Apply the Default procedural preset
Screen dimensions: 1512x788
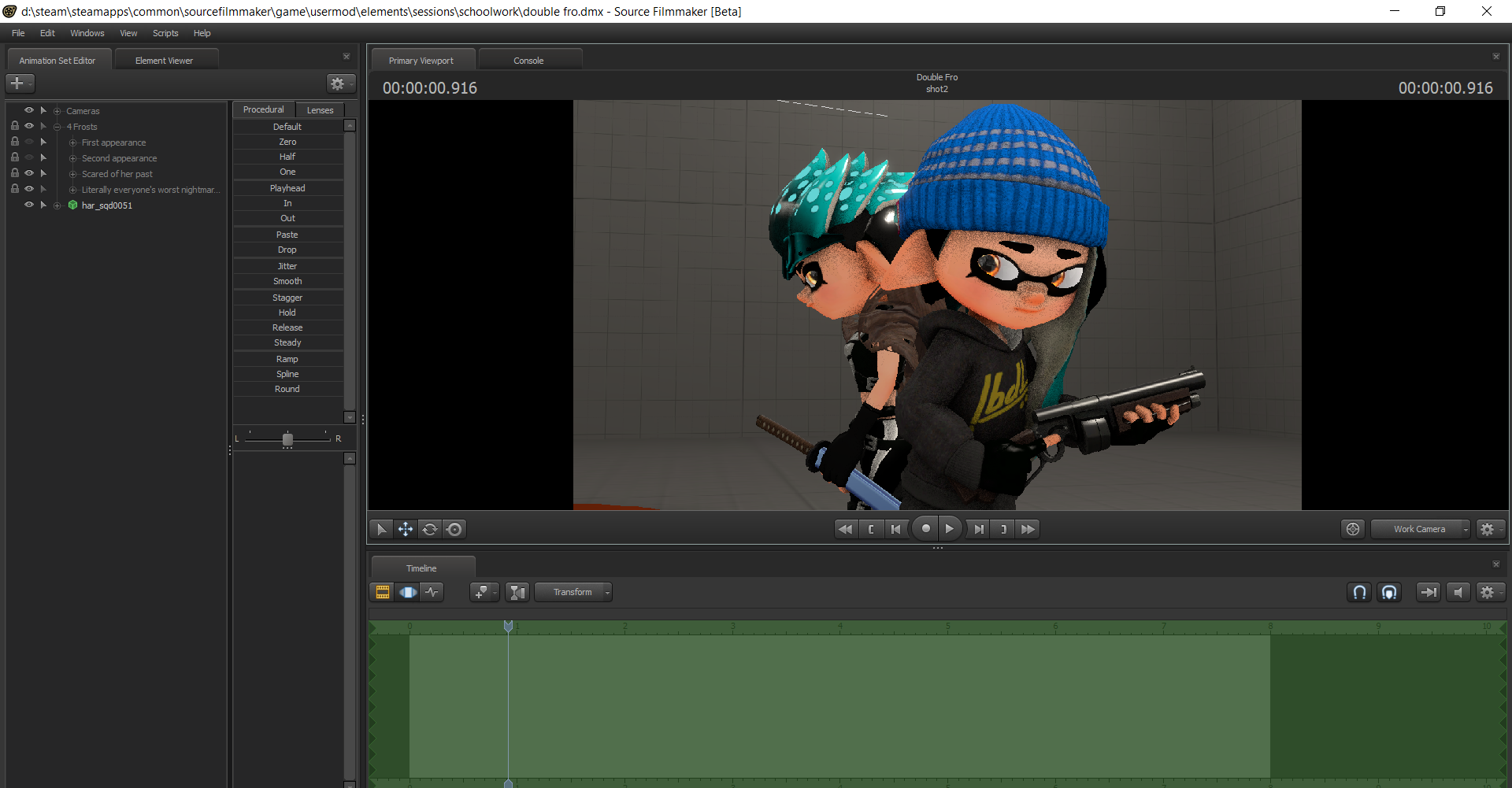[x=287, y=127]
